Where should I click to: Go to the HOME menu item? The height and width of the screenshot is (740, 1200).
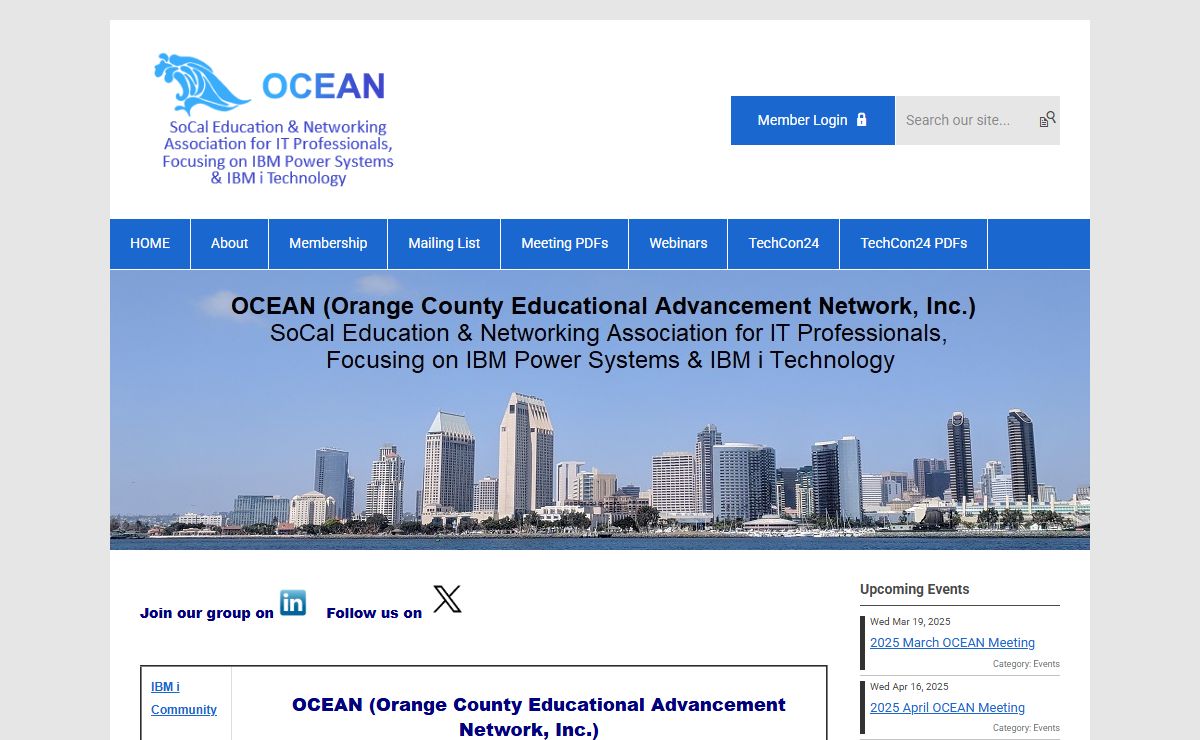(150, 244)
